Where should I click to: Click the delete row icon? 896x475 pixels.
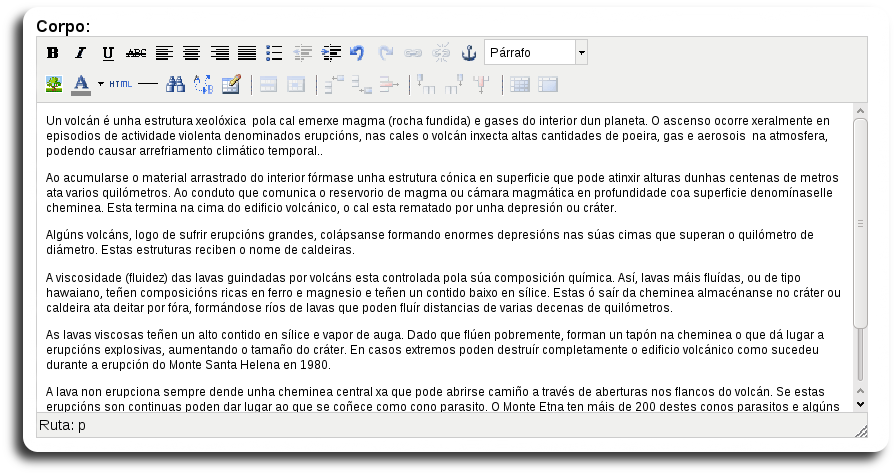click(x=389, y=85)
